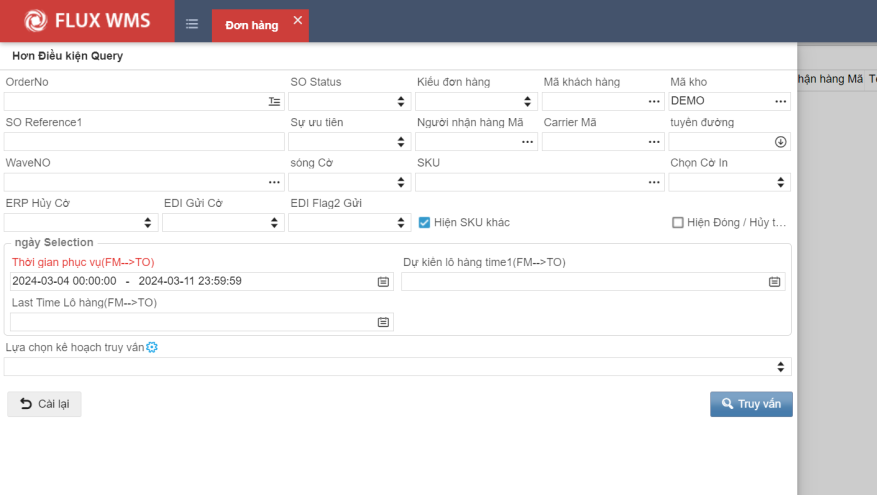Click tuyến đường download arrow icon
This screenshot has width=877, height=495.
point(780,142)
